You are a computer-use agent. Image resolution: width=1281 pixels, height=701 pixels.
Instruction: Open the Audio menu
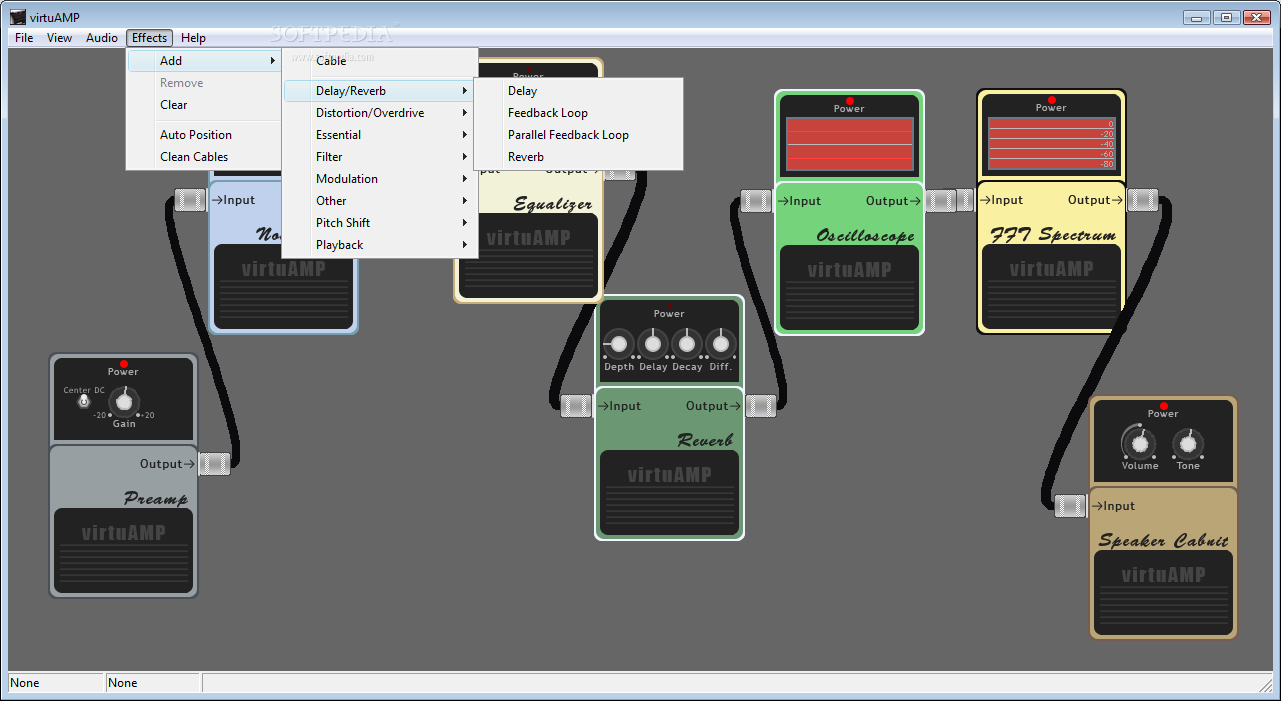(x=102, y=38)
